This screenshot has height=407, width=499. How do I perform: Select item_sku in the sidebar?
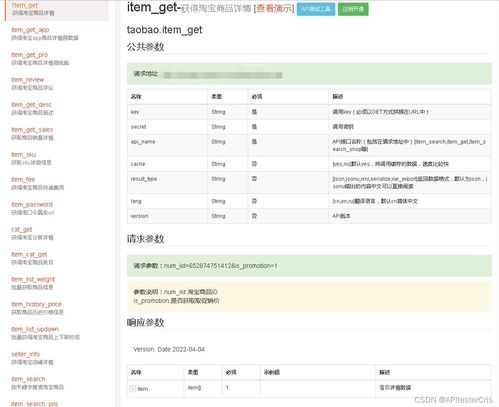[23, 155]
